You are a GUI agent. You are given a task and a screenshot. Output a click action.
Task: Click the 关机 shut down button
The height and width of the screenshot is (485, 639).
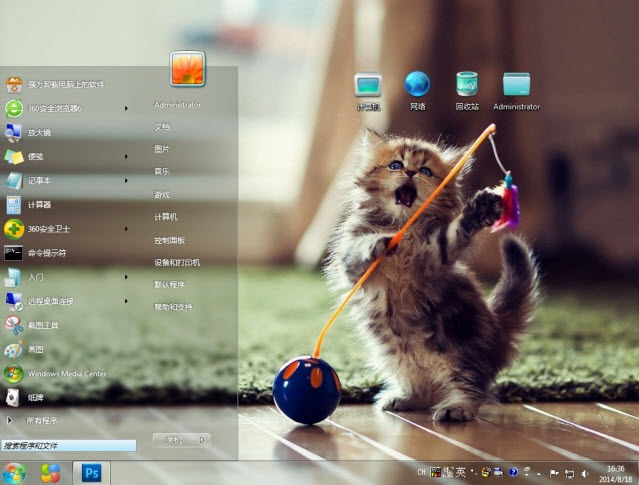tap(174, 440)
